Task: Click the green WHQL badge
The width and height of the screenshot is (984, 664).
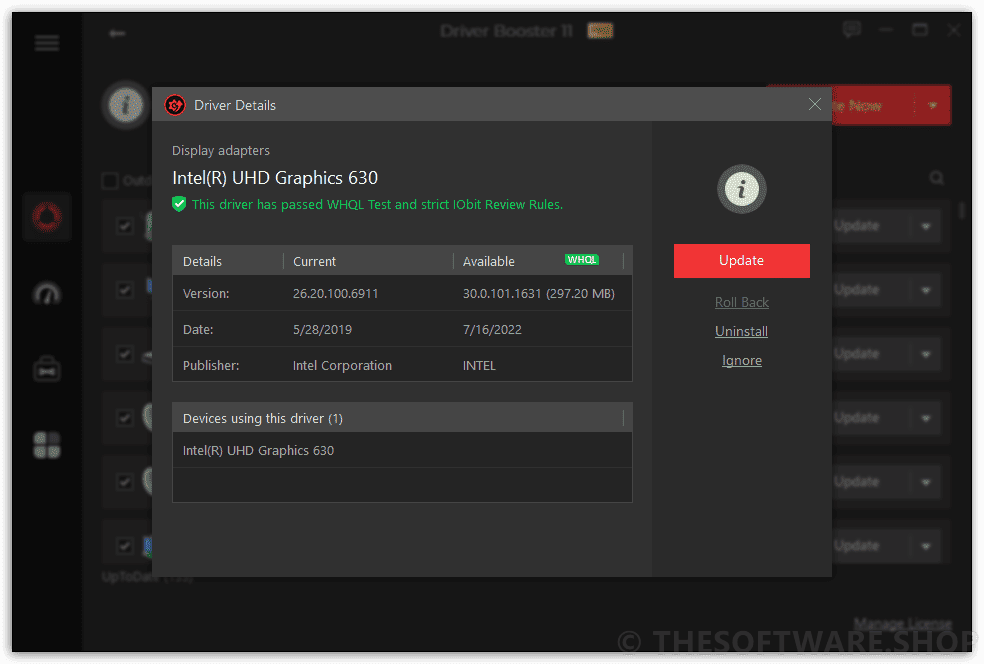Action: pyautogui.click(x=582, y=260)
